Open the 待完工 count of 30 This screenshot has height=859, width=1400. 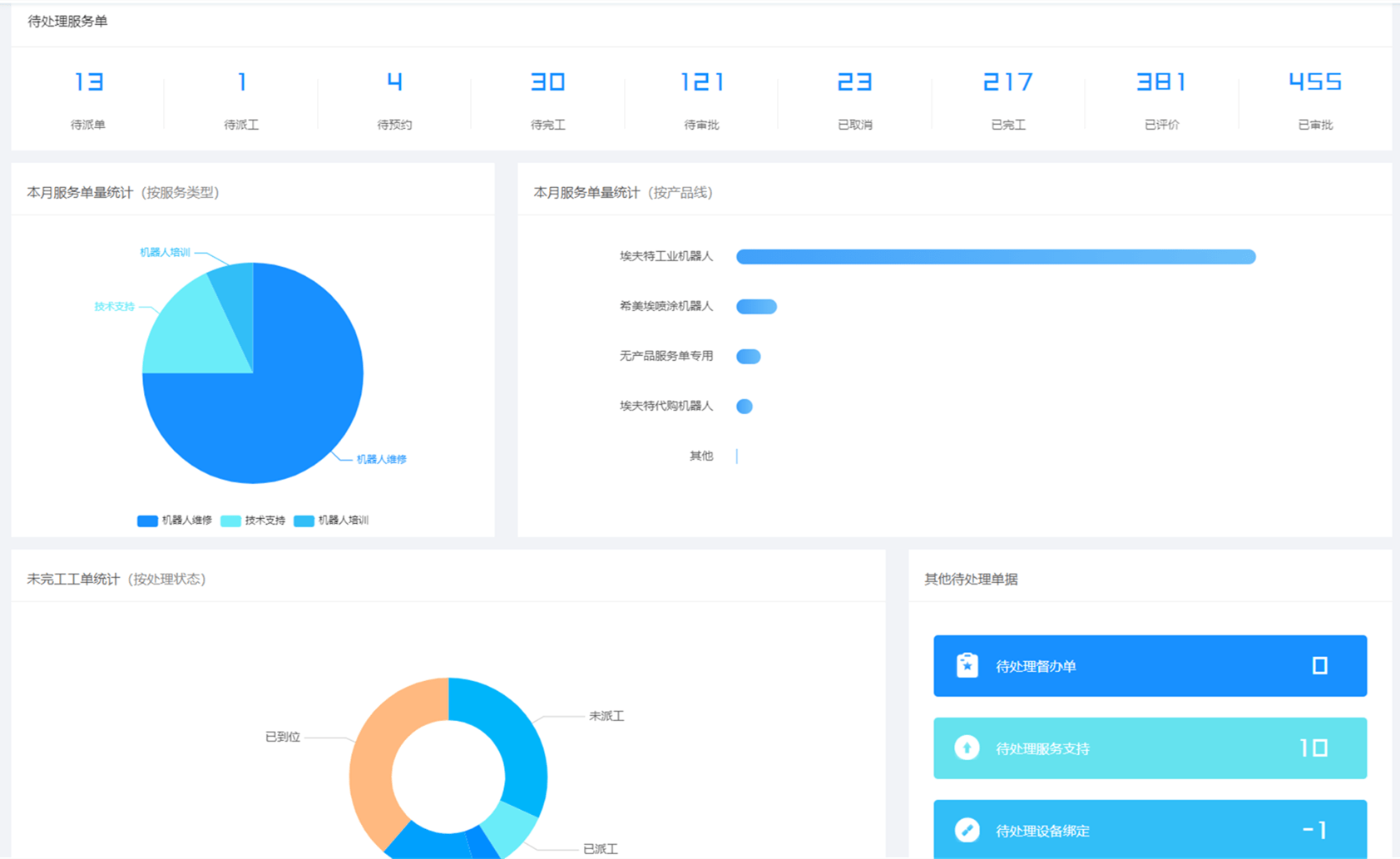point(547,82)
